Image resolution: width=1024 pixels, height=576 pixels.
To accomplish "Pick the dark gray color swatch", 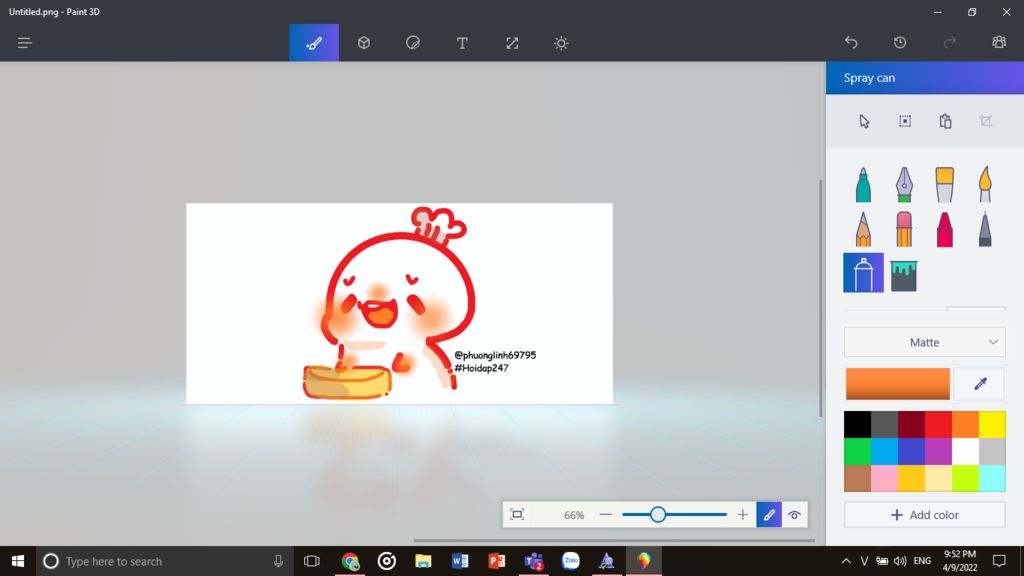I will (884, 424).
